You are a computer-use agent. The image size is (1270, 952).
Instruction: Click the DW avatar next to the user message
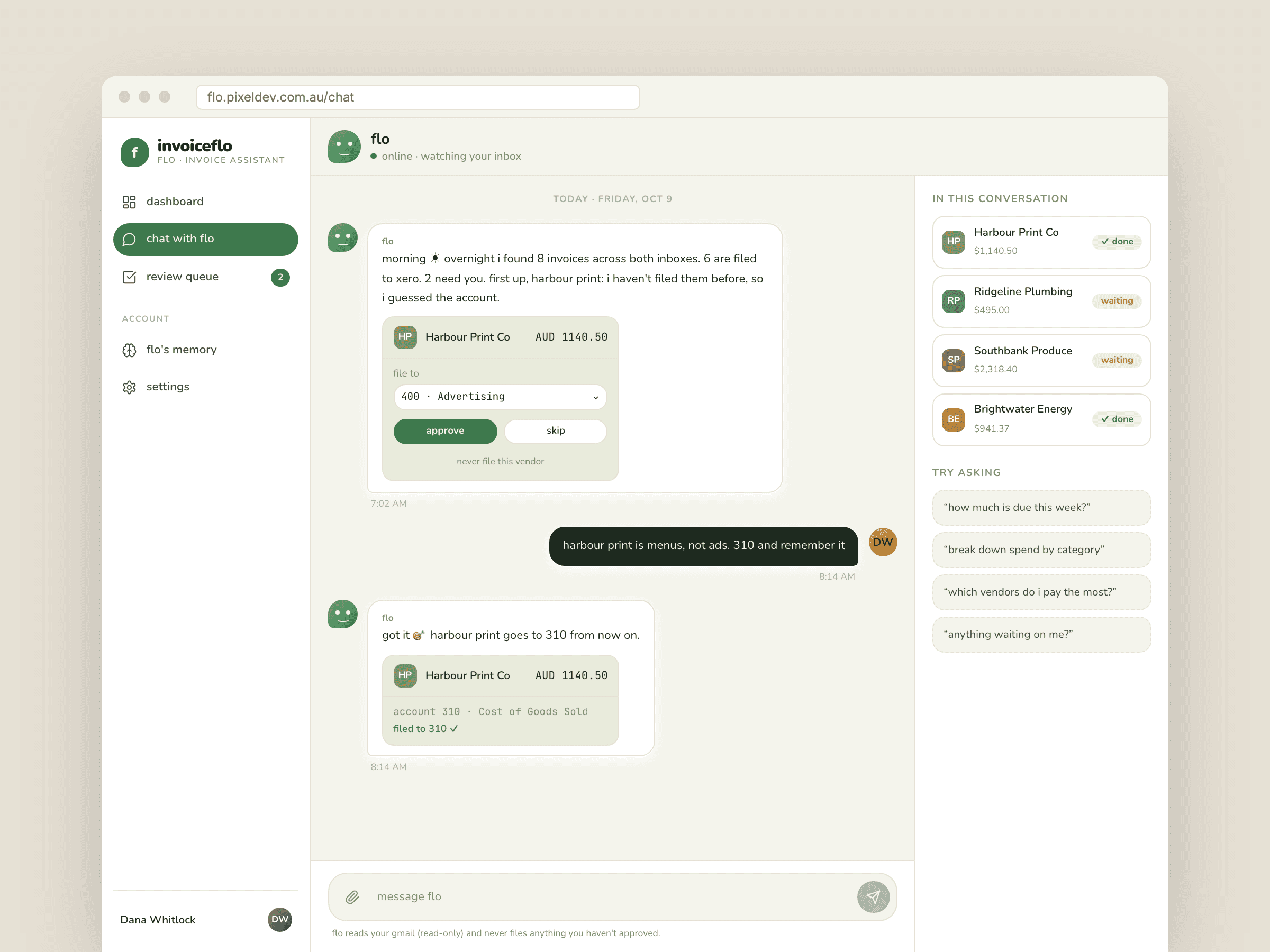[883, 542]
